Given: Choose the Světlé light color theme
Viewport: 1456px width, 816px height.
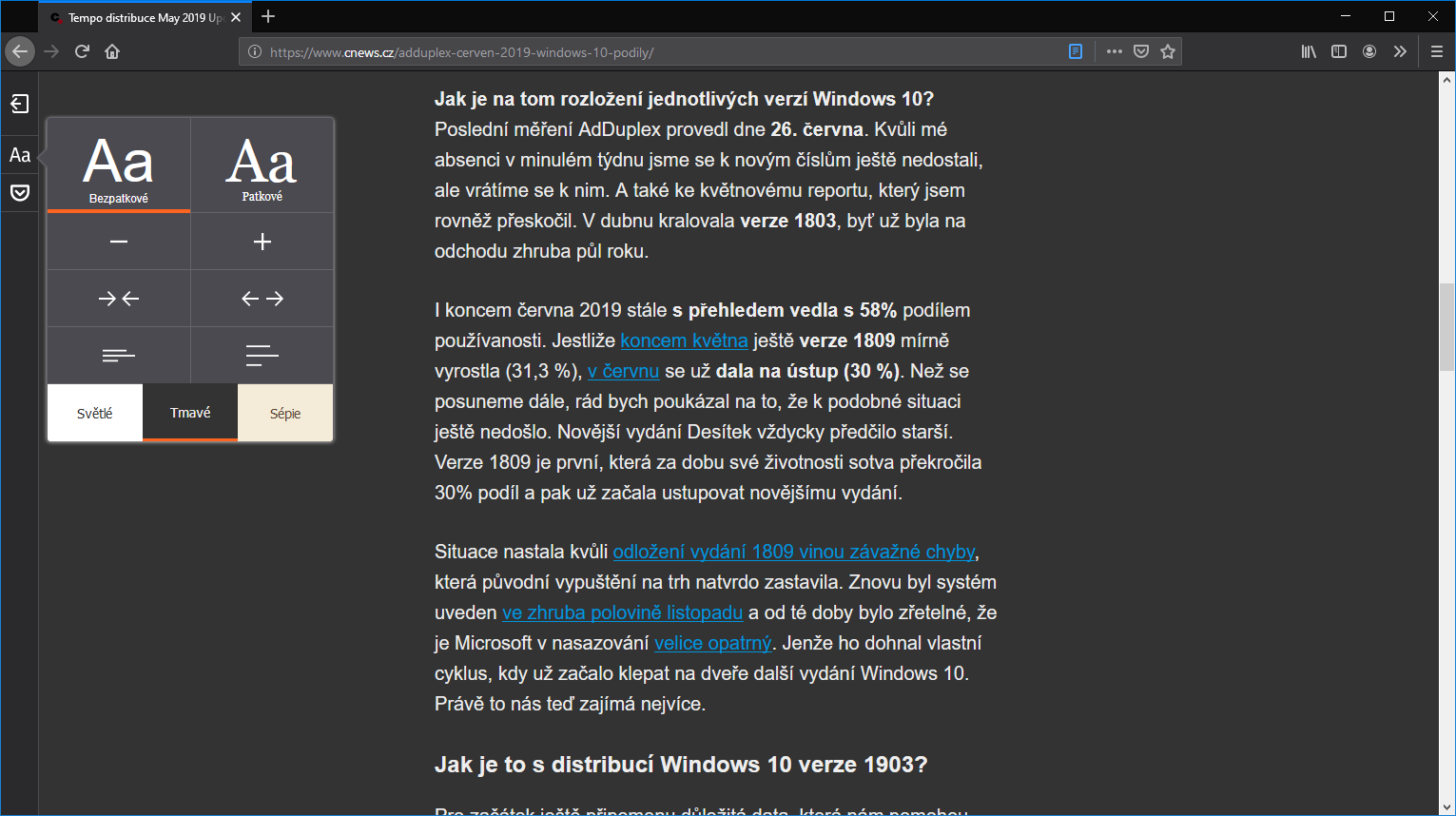Looking at the screenshot, I should (95, 413).
